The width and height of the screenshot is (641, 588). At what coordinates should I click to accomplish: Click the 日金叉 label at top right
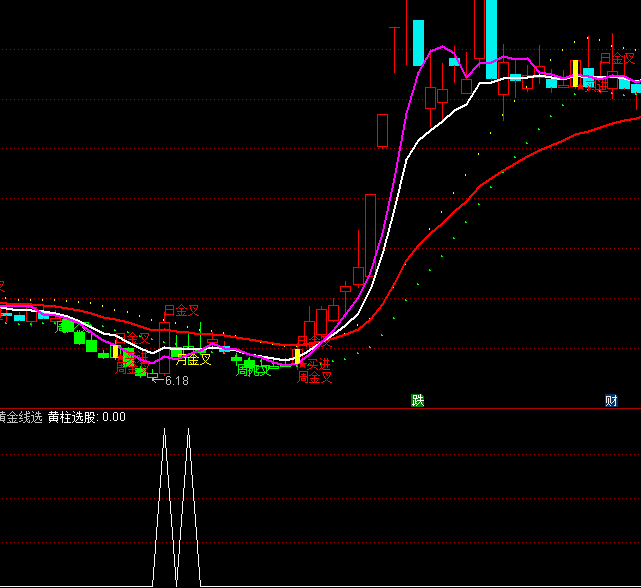pos(617,60)
